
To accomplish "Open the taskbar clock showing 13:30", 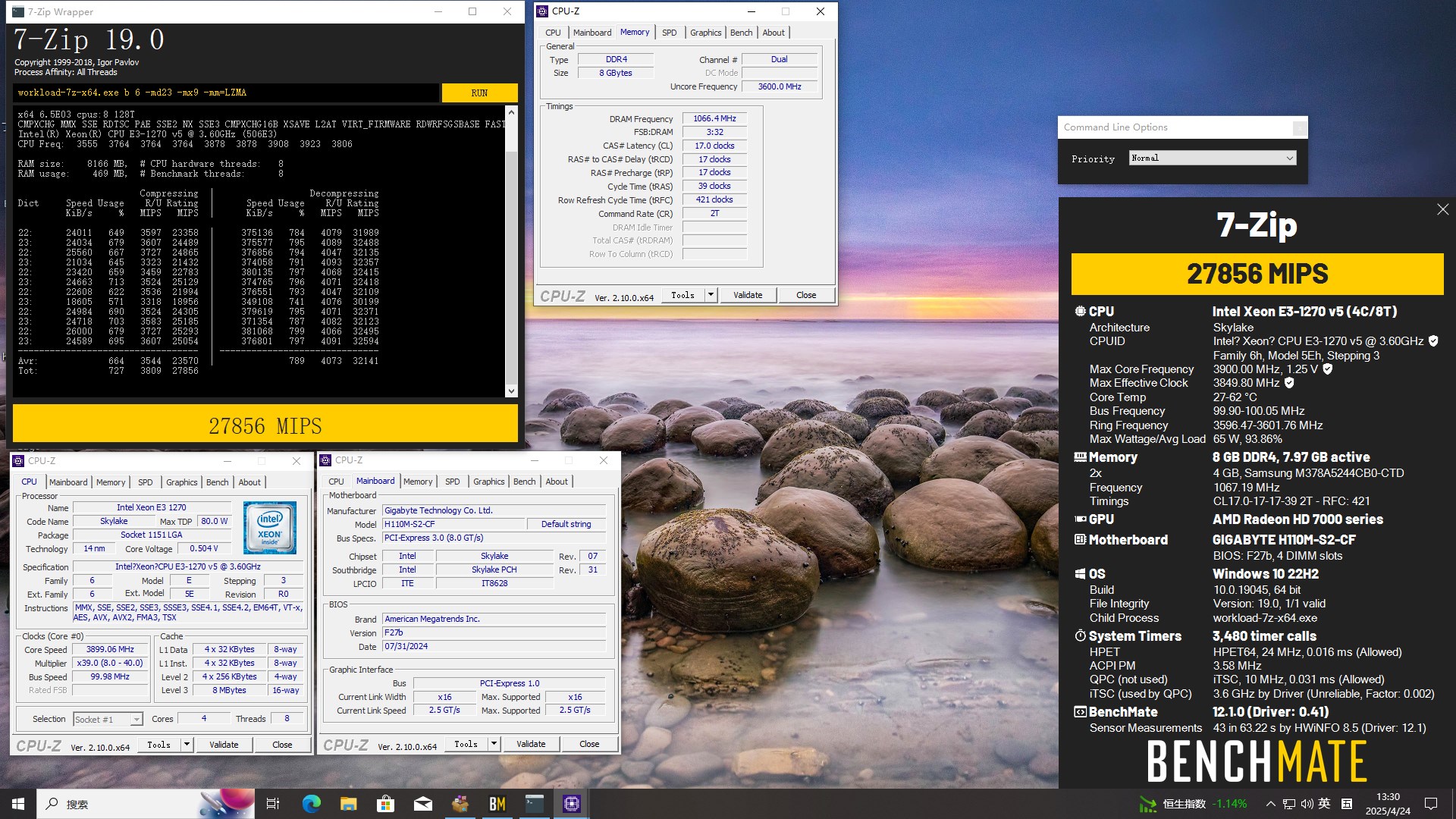I will point(1388,804).
